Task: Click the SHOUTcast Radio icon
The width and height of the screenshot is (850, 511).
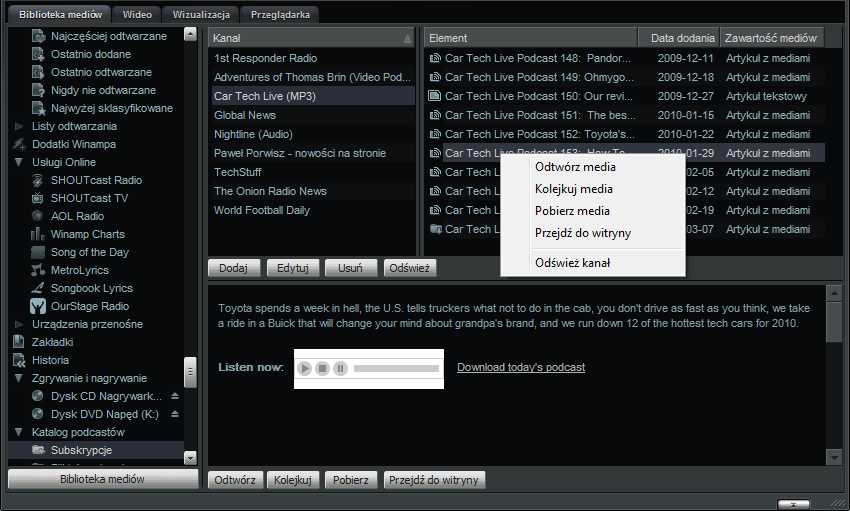Action: tap(37, 180)
